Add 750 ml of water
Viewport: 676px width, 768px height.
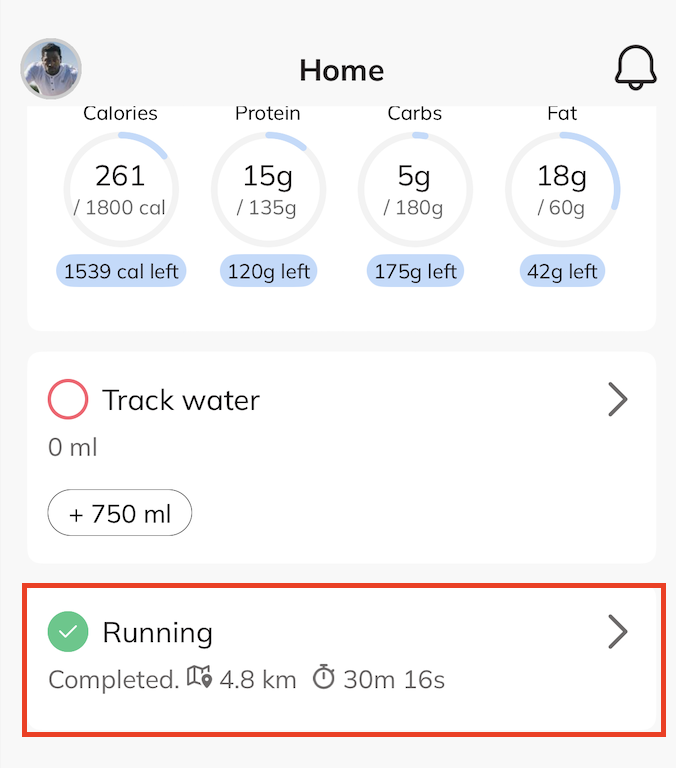(120, 513)
